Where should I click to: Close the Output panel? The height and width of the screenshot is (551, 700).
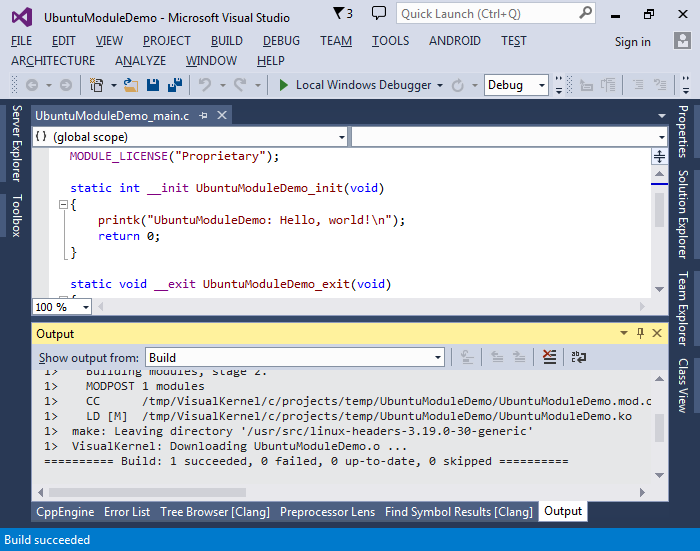pyautogui.click(x=657, y=333)
